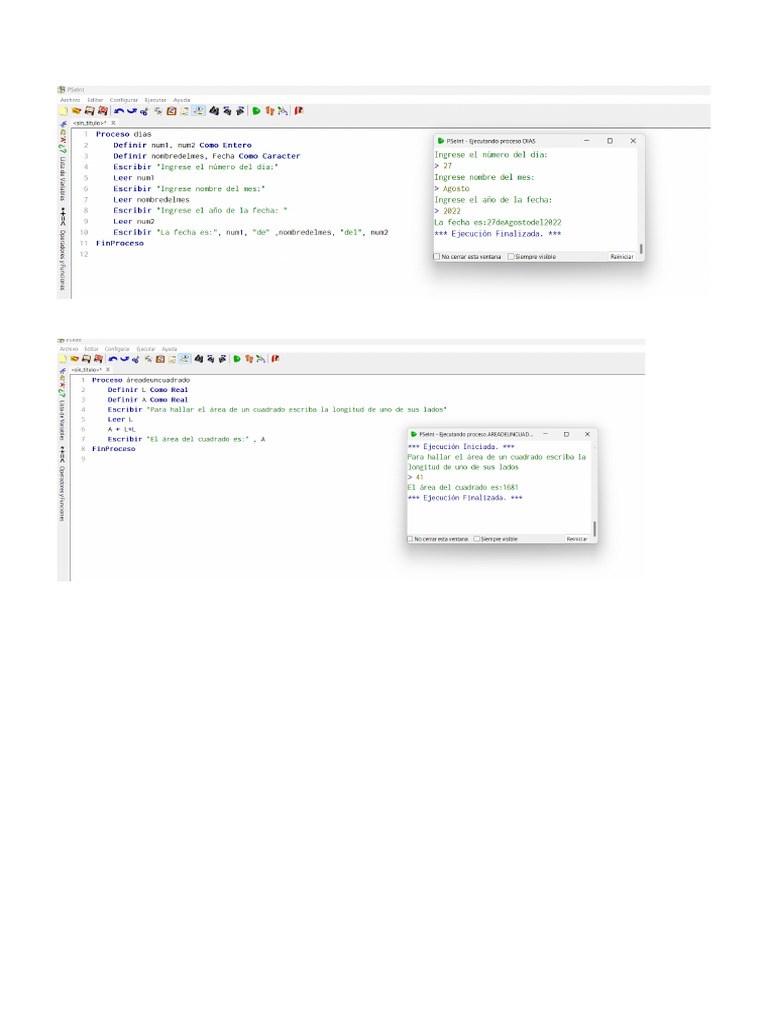Click the New file icon in the bottom PSeInt toolbar
768x1024 pixels.
[x=63, y=358]
